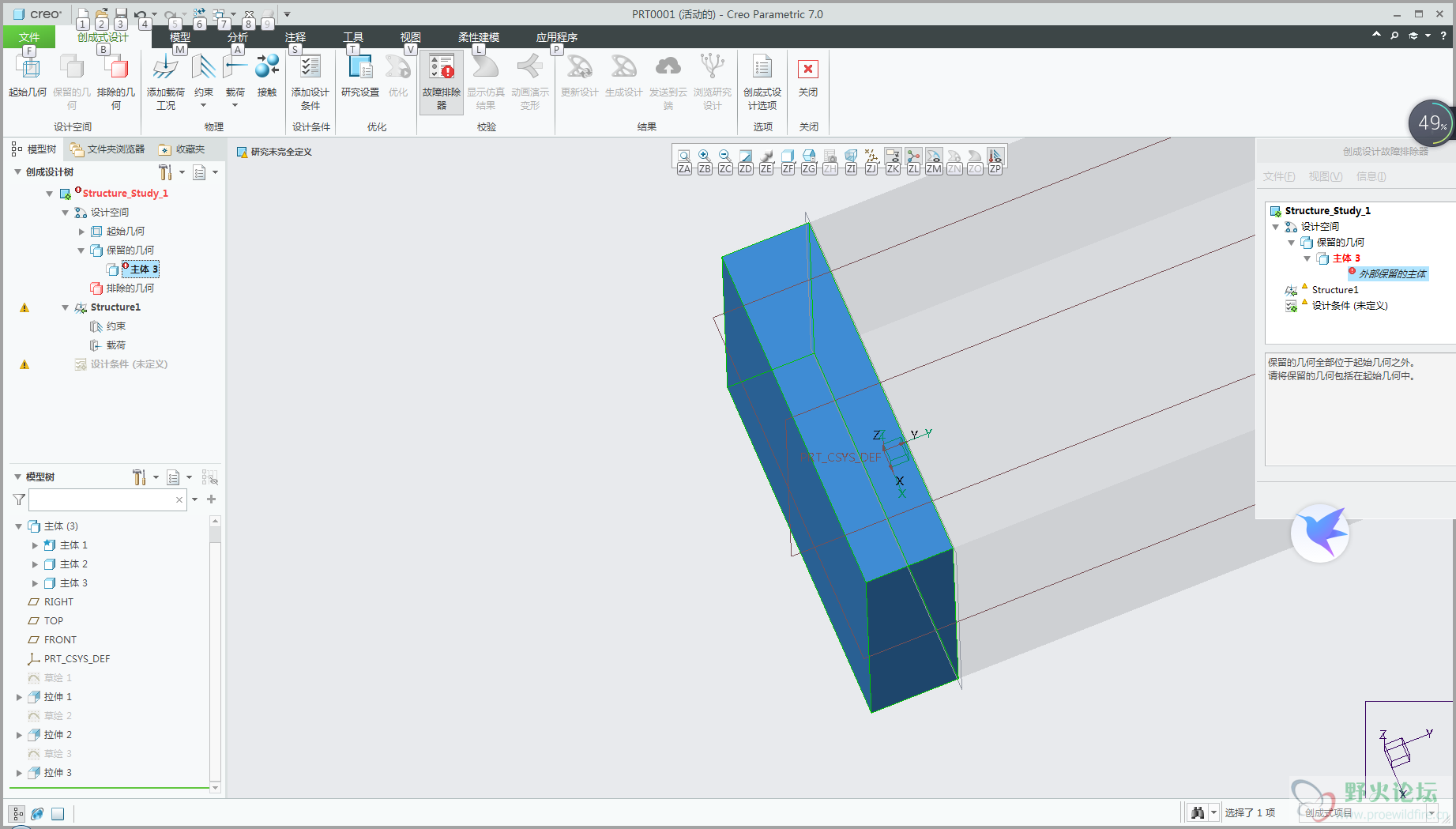Viewport: 1456px width, 829px height.
Task: Open 研究设置 (study settings)
Action: [360, 76]
